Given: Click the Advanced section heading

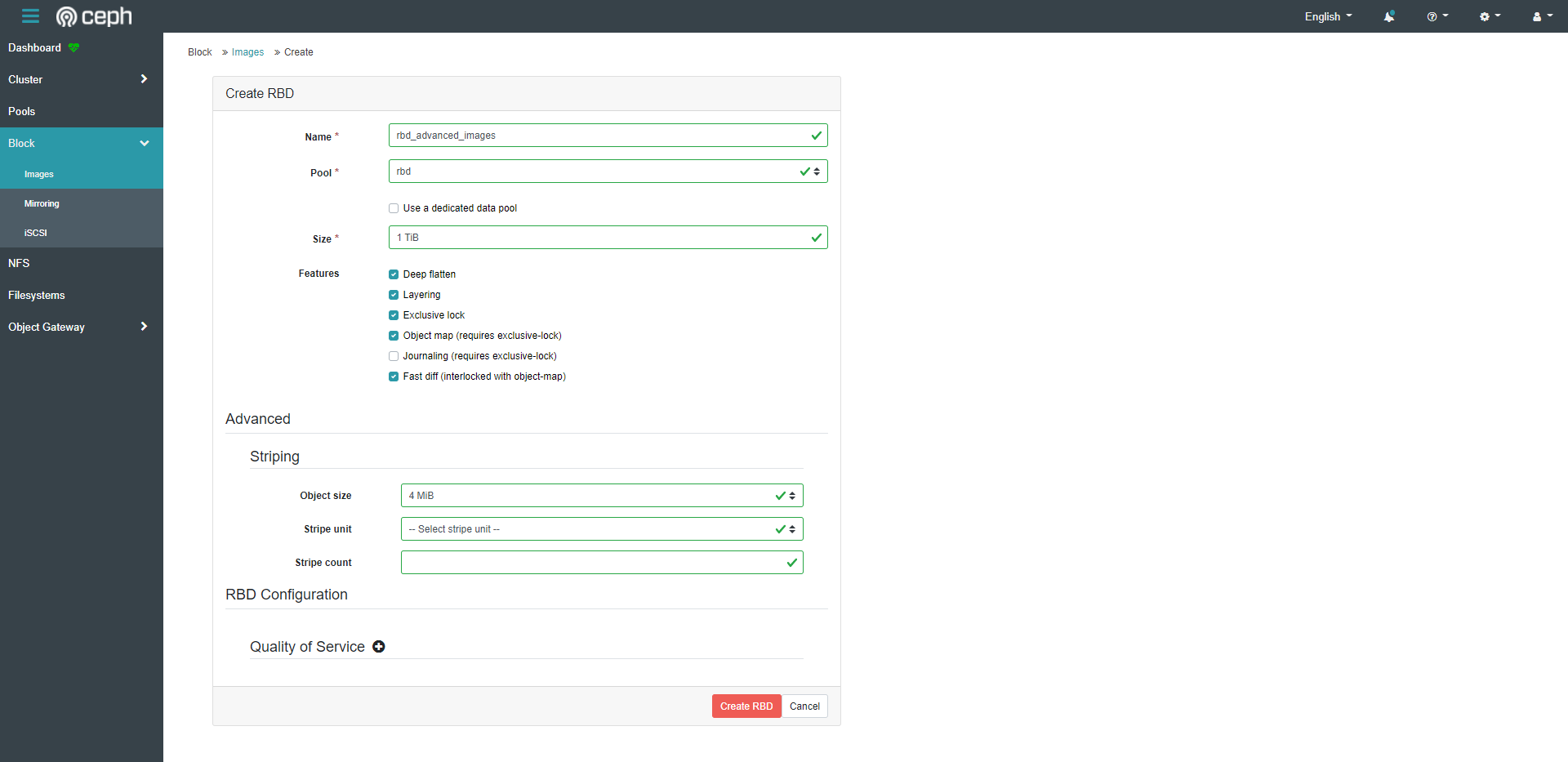Looking at the screenshot, I should coord(258,419).
